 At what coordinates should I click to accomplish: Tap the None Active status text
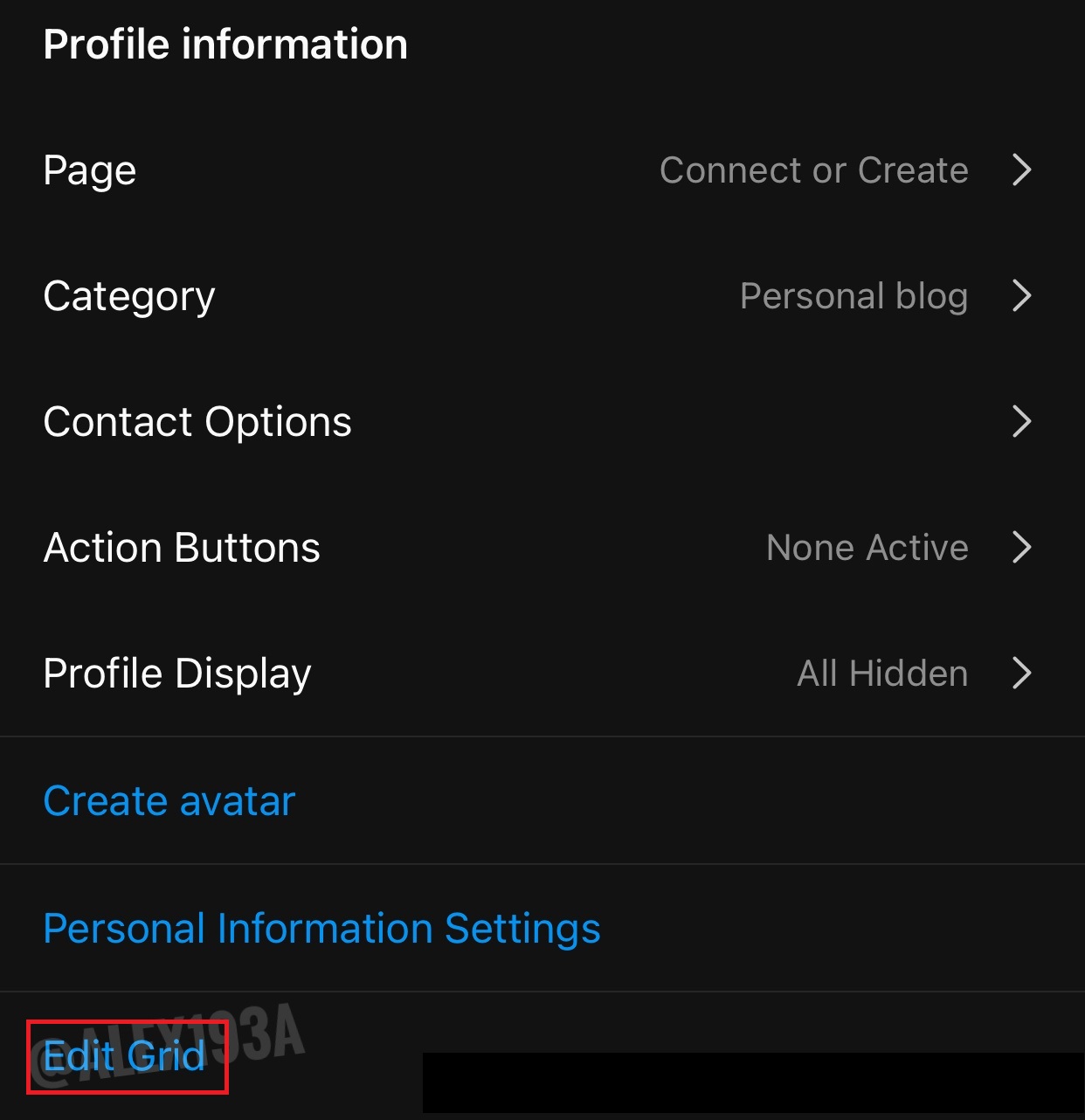coord(867,548)
